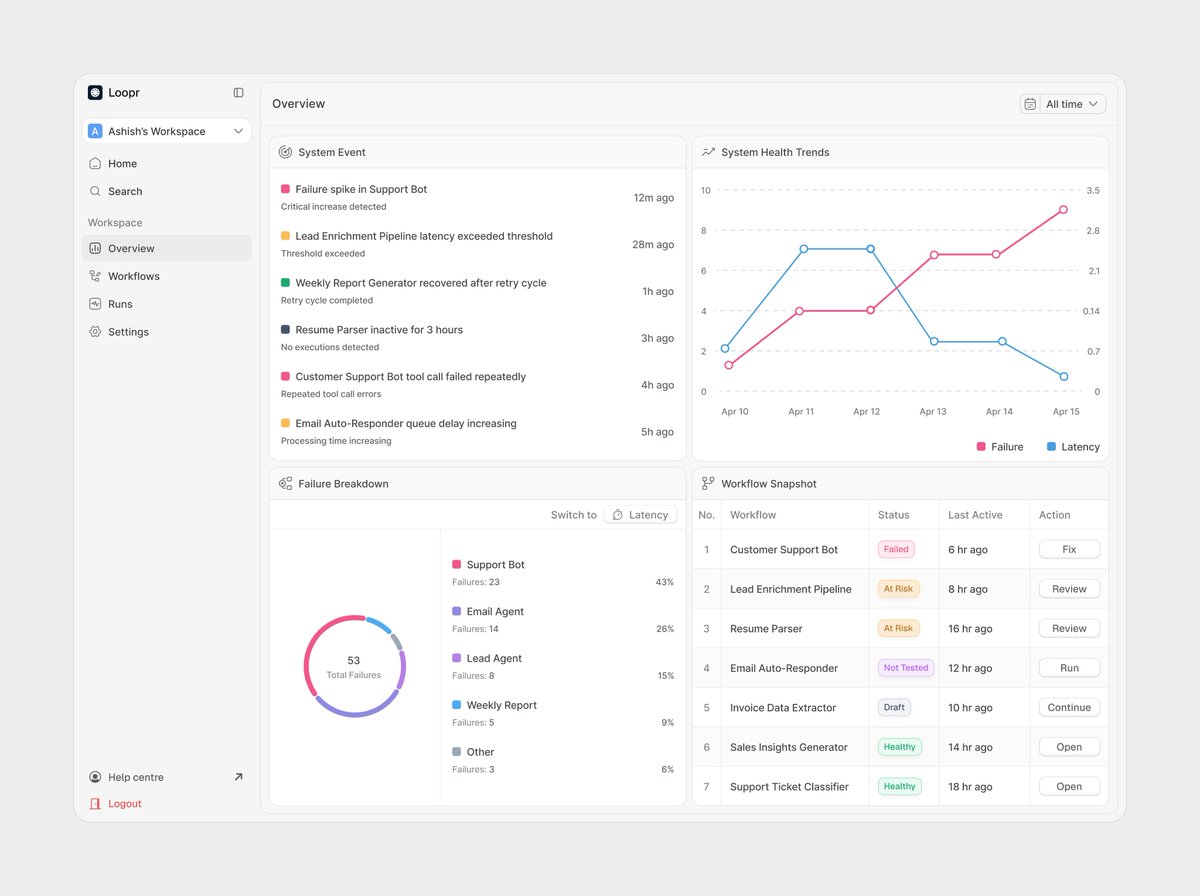Go to Home in sidebar
Screen dimensions: 1200x896
point(166,164)
